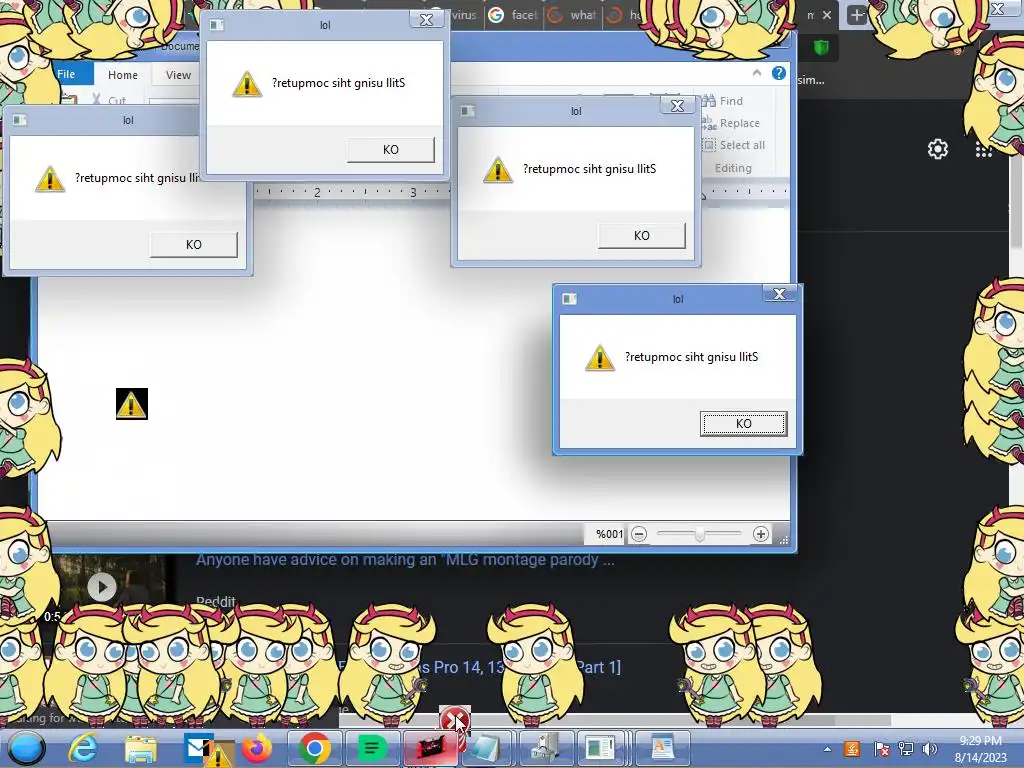This screenshot has width=1024, height=768.
Task: Switch to WordPad View ribbon tab
Action: (x=178, y=75)
